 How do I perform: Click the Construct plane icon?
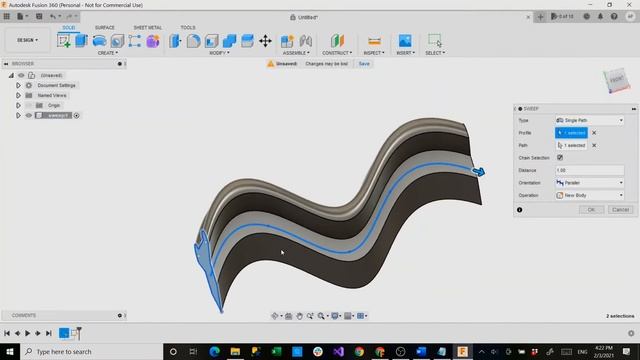337,41
